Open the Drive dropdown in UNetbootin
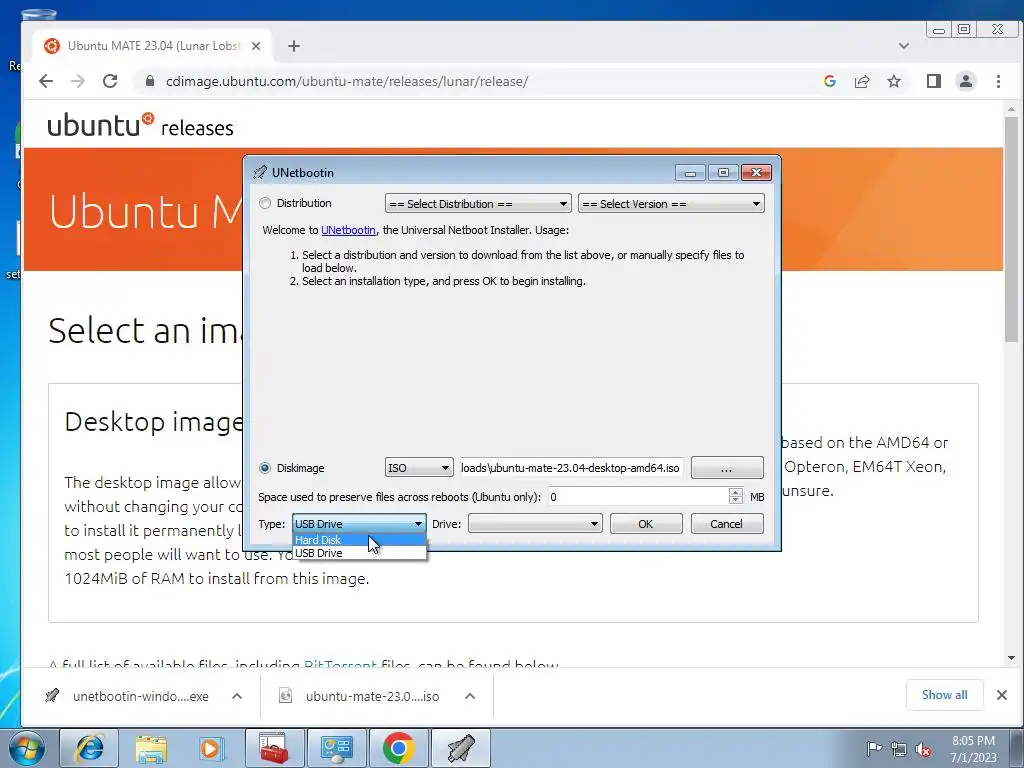 click(x=535, y=524)
